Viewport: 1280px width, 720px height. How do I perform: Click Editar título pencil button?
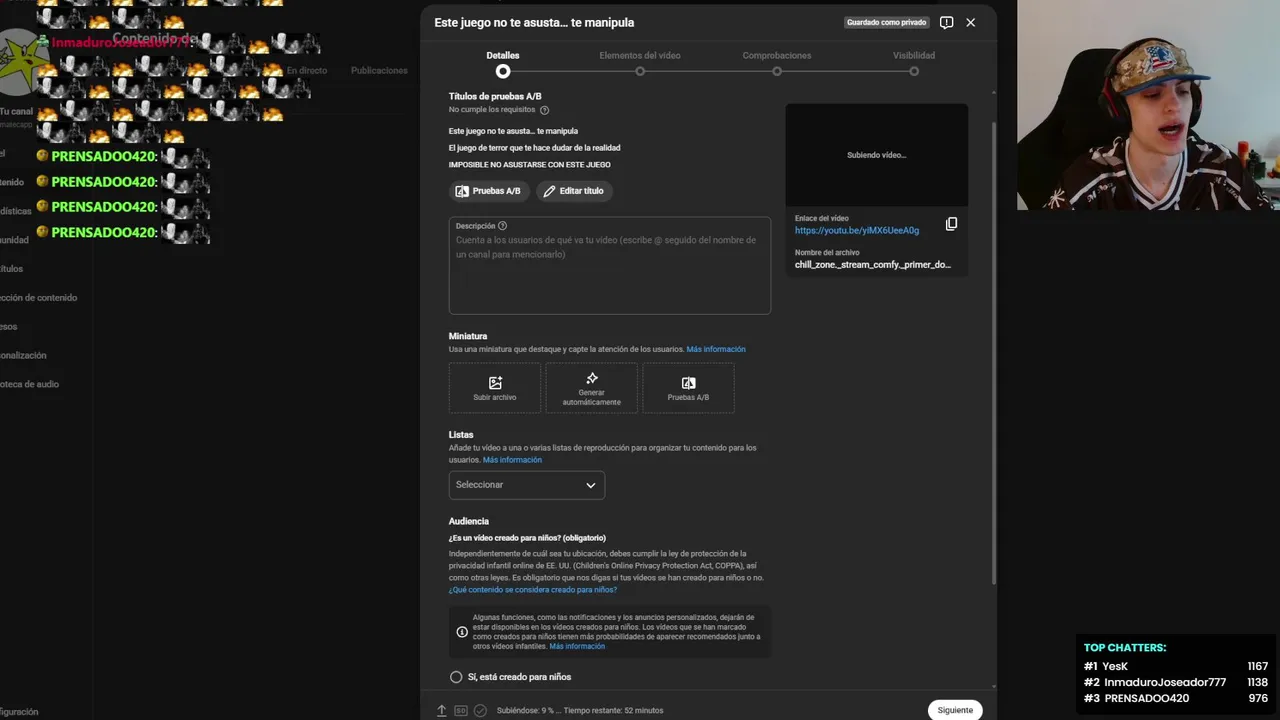point(574,191)
